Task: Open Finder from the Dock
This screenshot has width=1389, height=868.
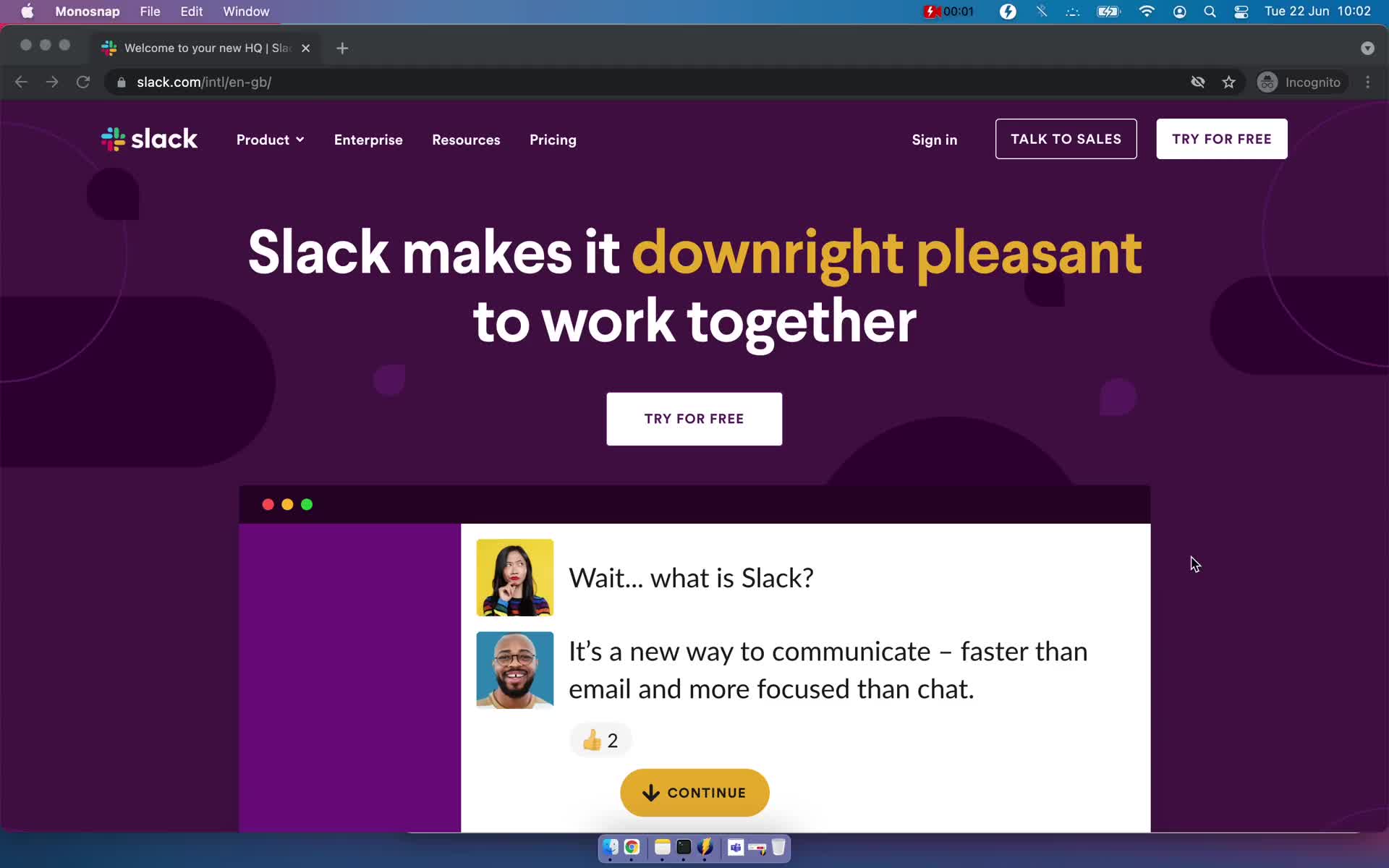Action: coord(611,847)
